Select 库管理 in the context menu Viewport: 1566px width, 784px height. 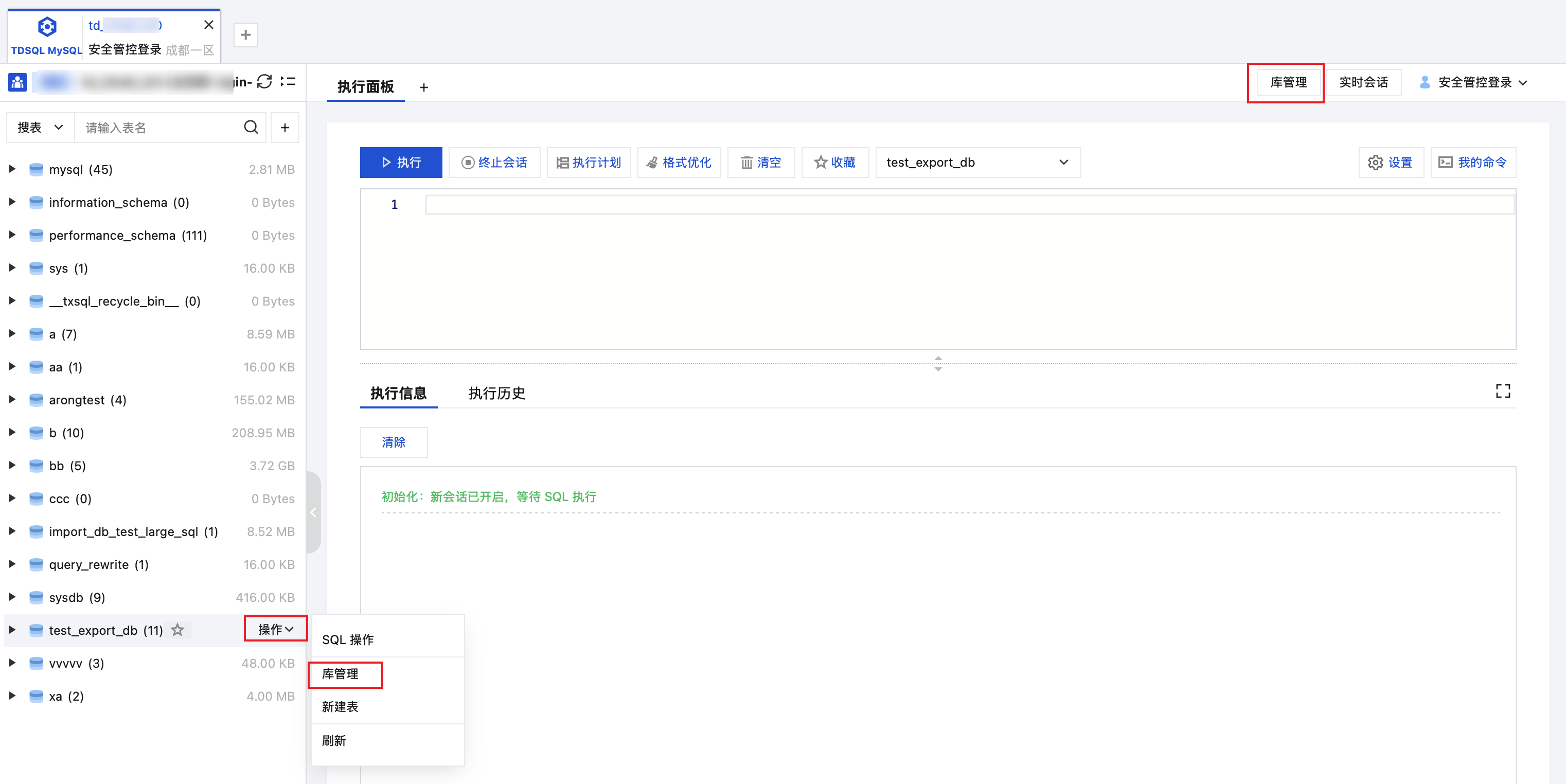(x=341, y=674)
